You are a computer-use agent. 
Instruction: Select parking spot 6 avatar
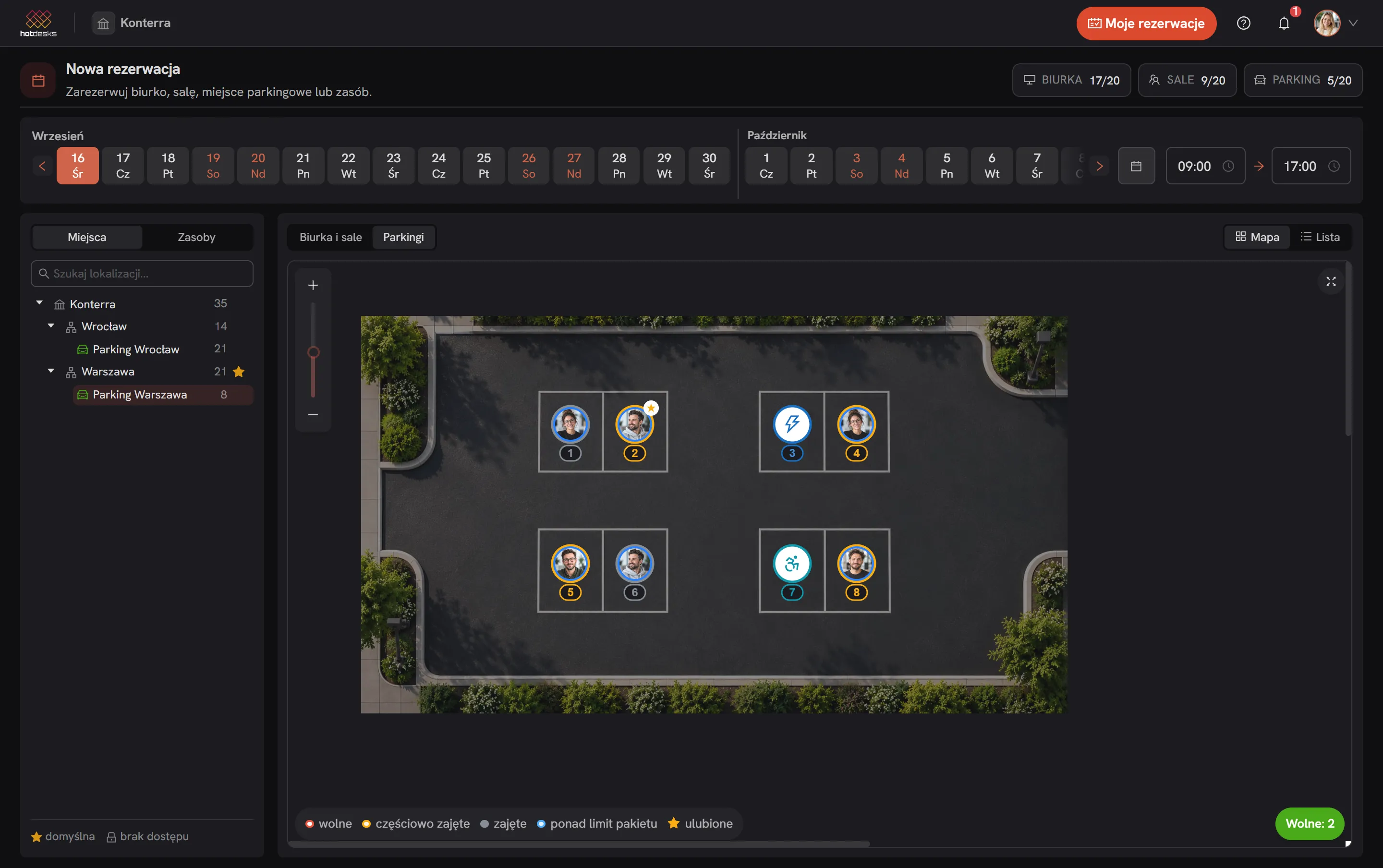click(634, 564)
